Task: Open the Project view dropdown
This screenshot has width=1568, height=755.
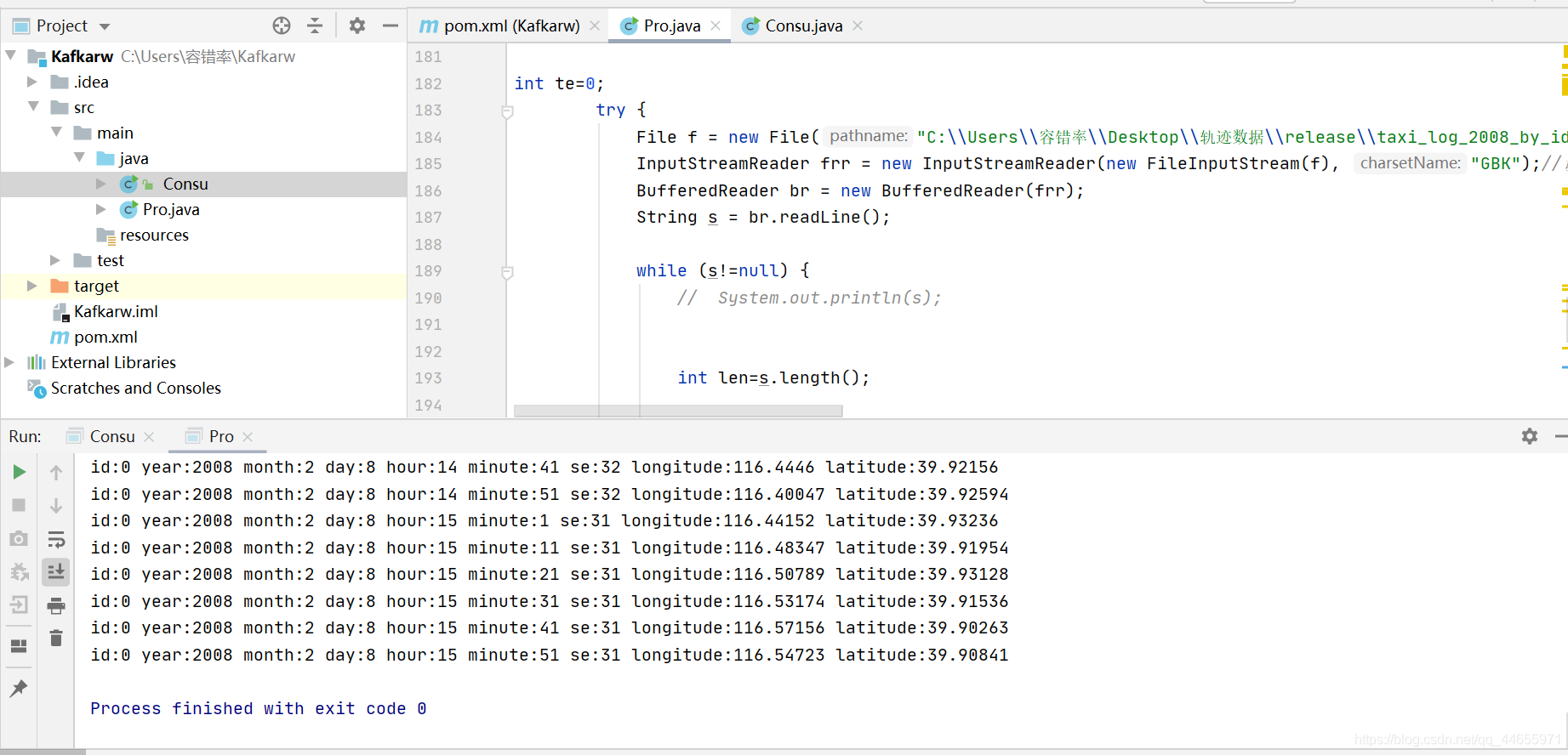Action: tap(105, 26)
